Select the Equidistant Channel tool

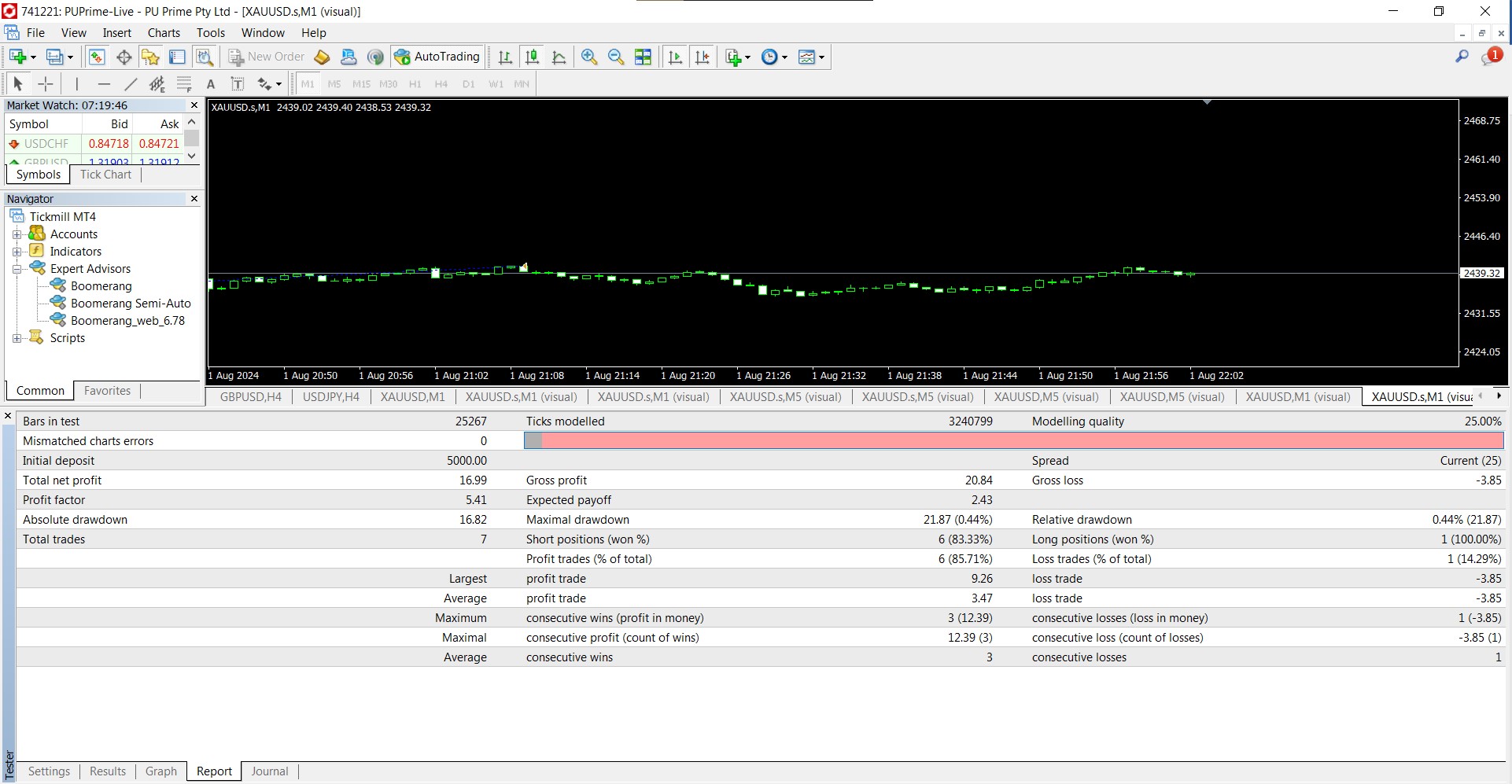point(157,83)
